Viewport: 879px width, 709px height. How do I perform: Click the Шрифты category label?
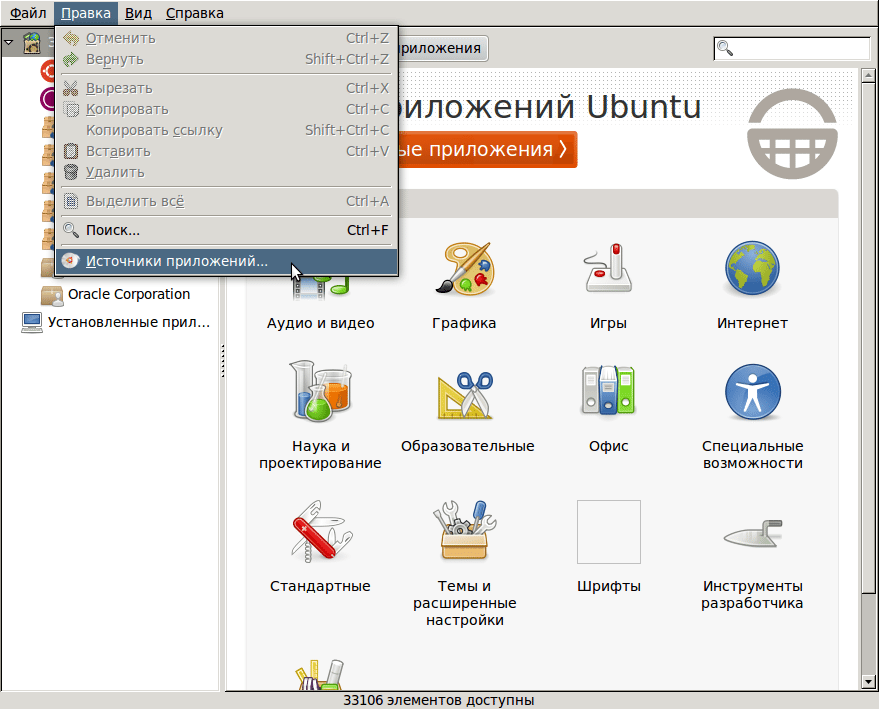pos(609,586)
